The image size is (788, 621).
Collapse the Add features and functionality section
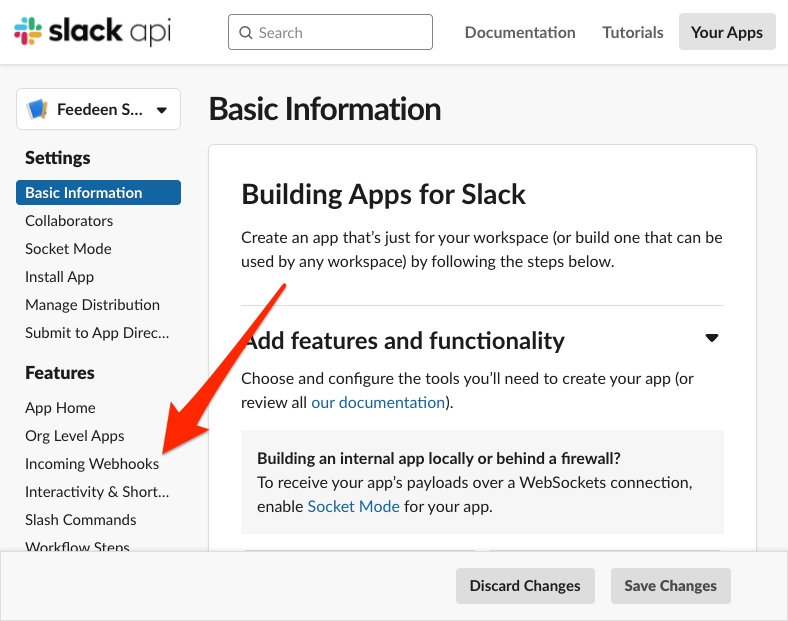(x=711, y=339)
